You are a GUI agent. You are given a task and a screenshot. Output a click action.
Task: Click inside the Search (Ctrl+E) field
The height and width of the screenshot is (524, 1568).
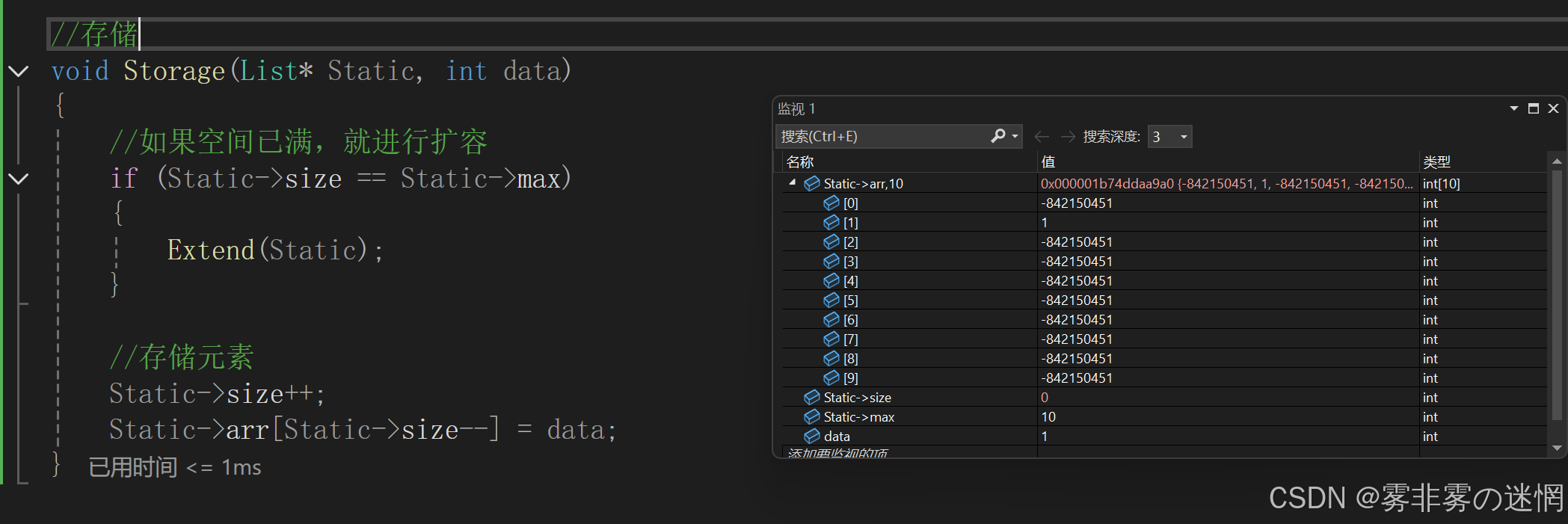point(882,136)
